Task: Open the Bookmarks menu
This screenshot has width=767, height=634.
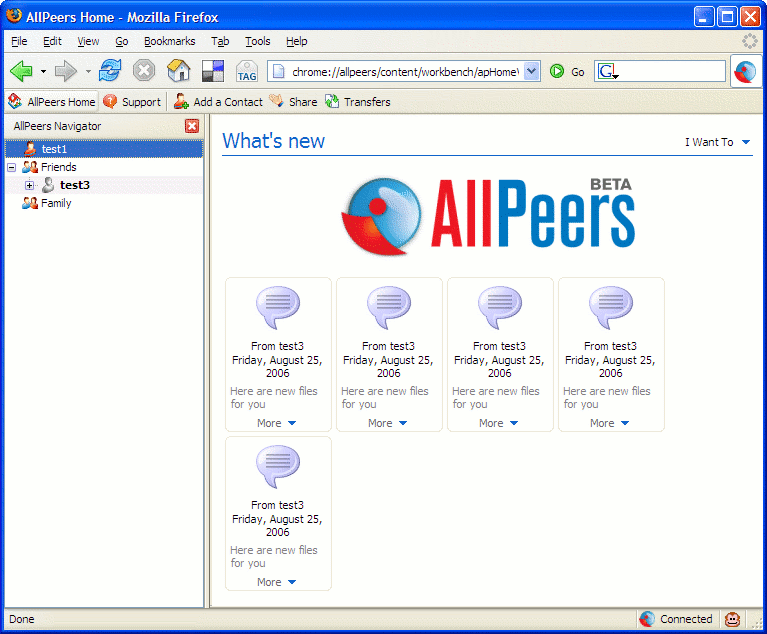Action: pos(169,41)
